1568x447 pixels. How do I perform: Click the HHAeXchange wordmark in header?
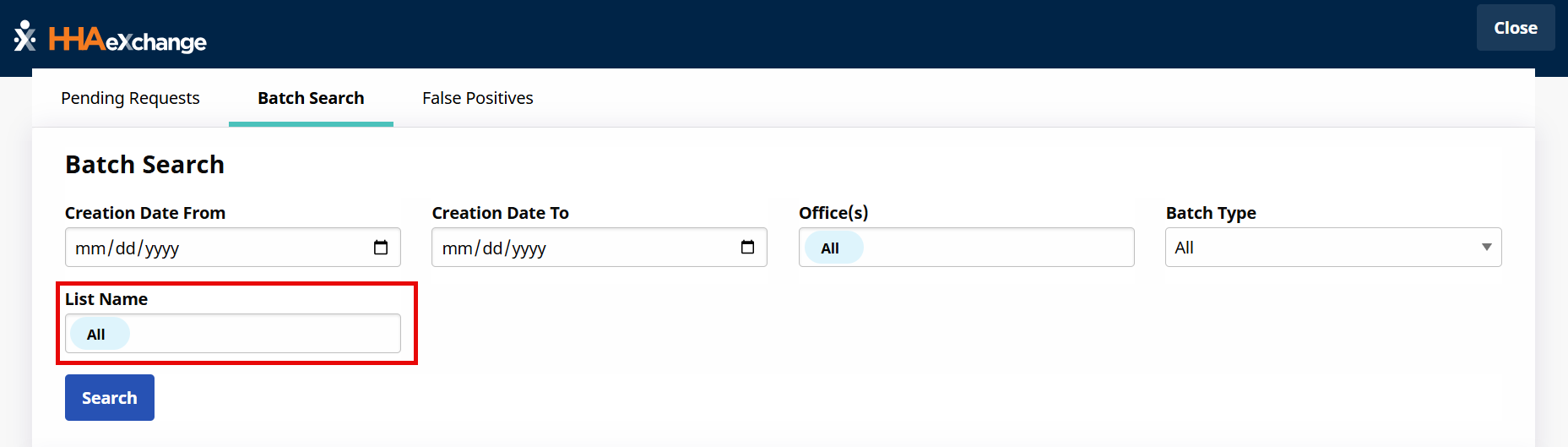128,40
